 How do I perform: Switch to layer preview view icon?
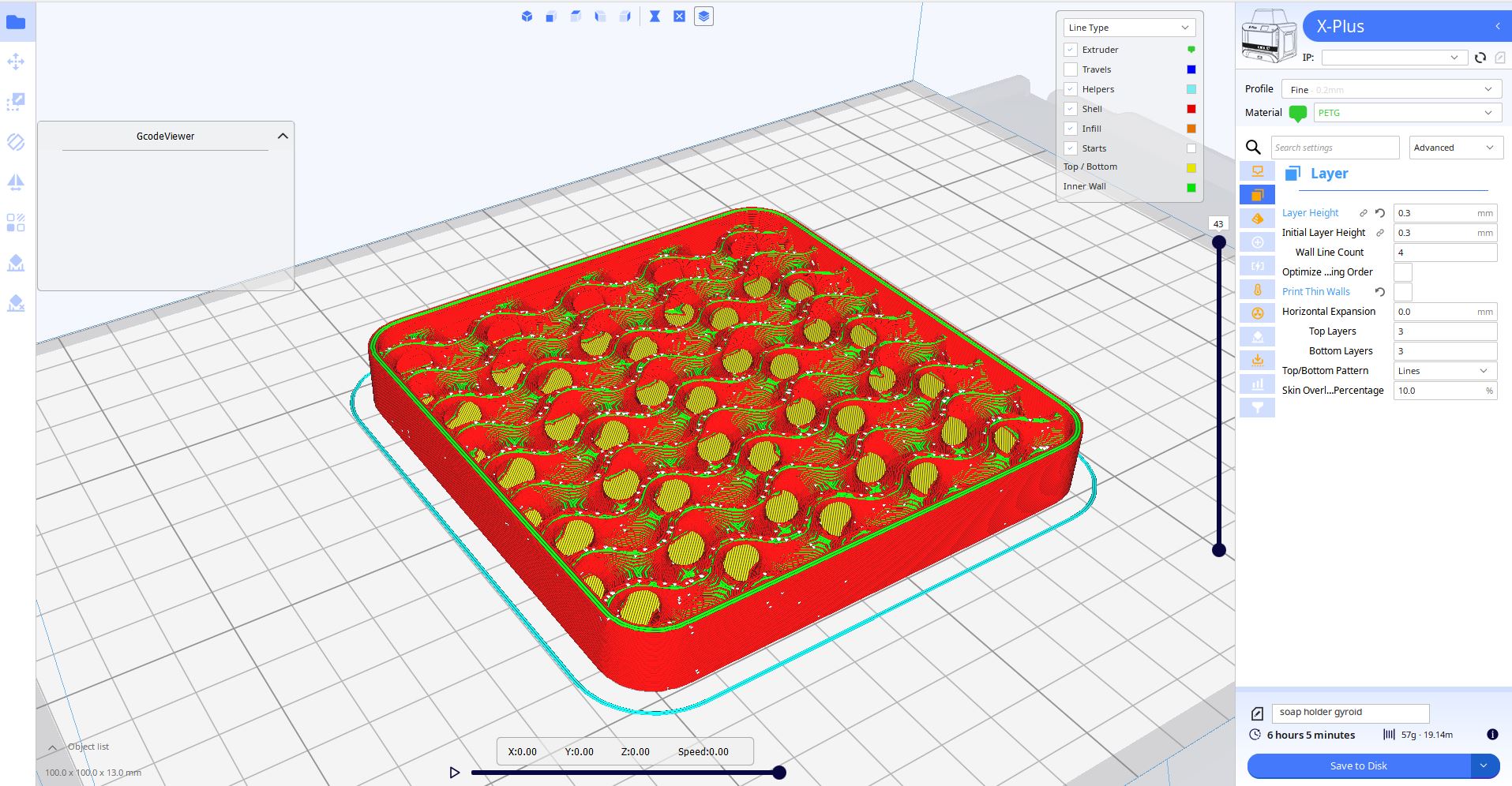point(703,17)
